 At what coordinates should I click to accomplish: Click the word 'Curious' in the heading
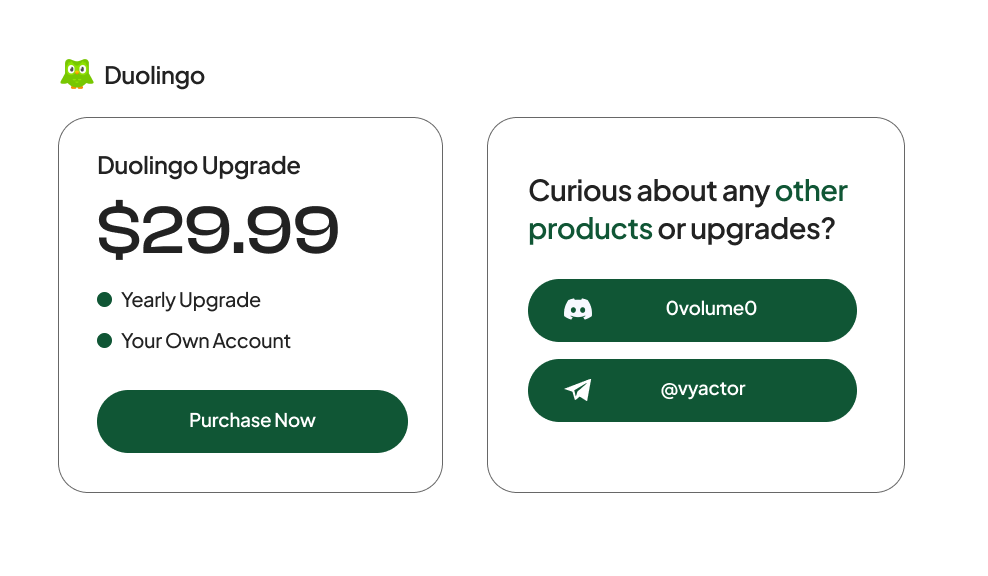tap(580, 190)
